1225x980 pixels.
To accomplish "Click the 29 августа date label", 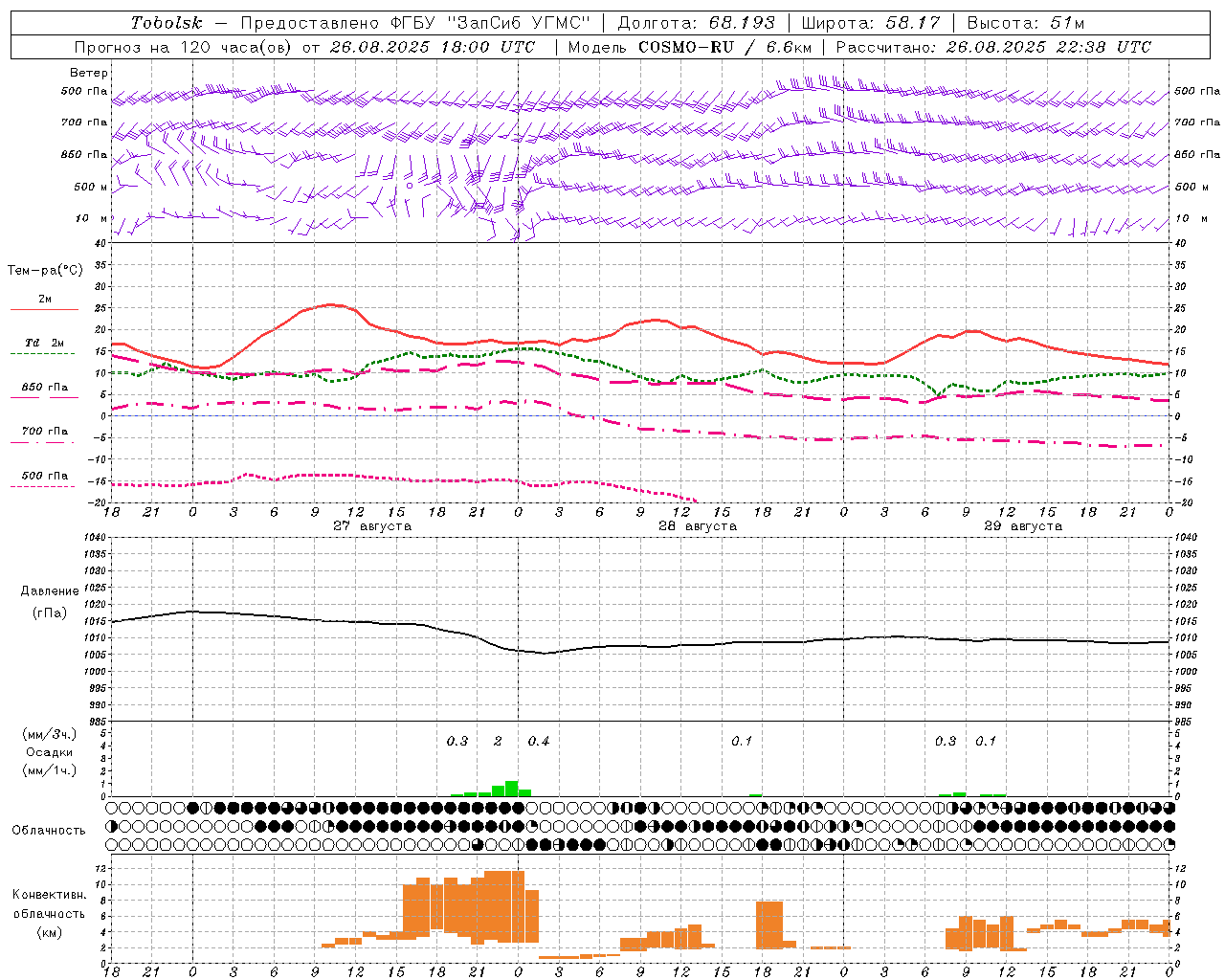I will (1023, 526).
